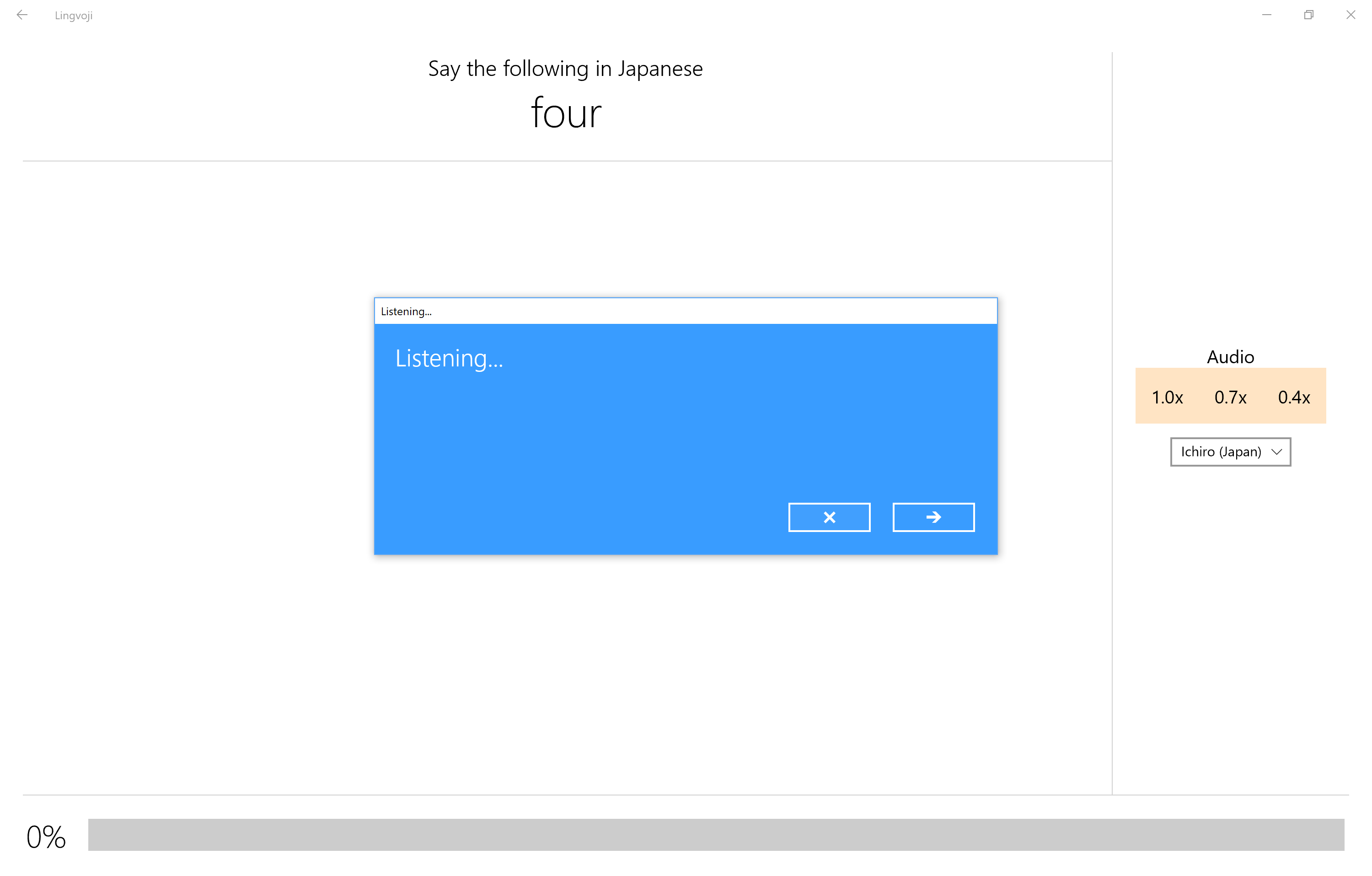Play audio at 1.0x speed
The height and width of the screenshot is (876, 1372).
click(1167, 397)
